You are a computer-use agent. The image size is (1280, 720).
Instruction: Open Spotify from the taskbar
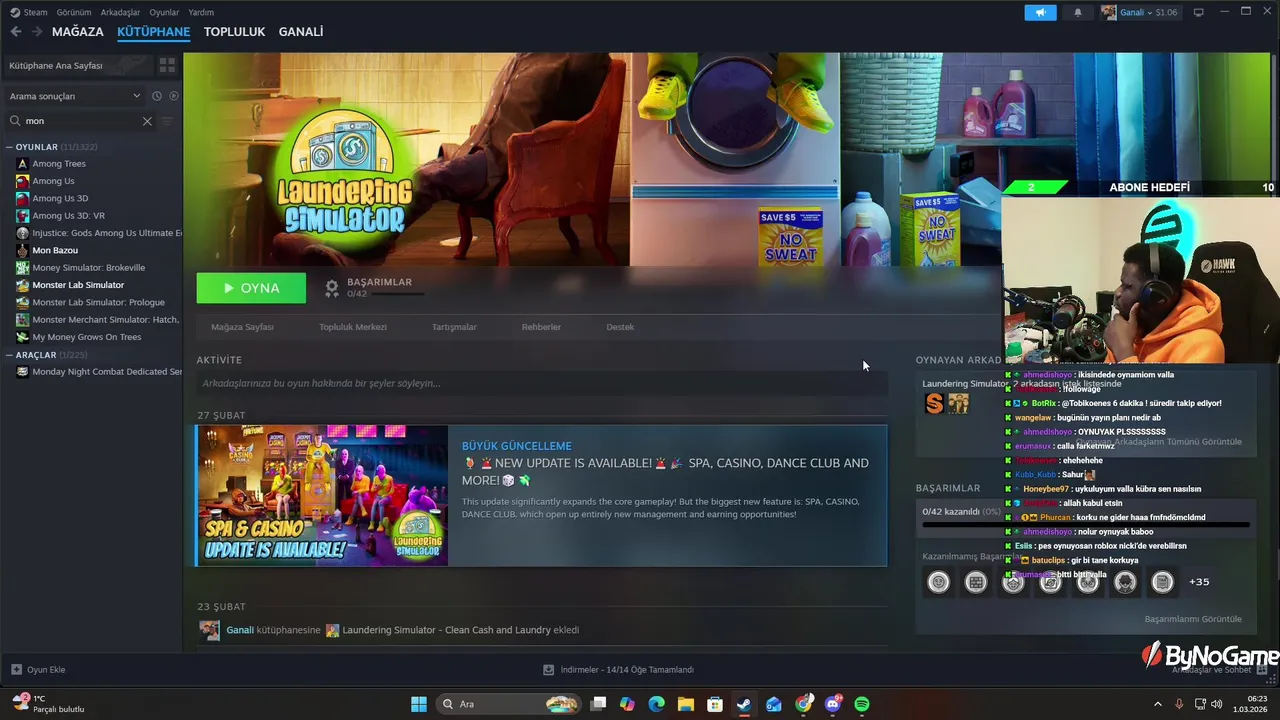(x=862, y=704)
